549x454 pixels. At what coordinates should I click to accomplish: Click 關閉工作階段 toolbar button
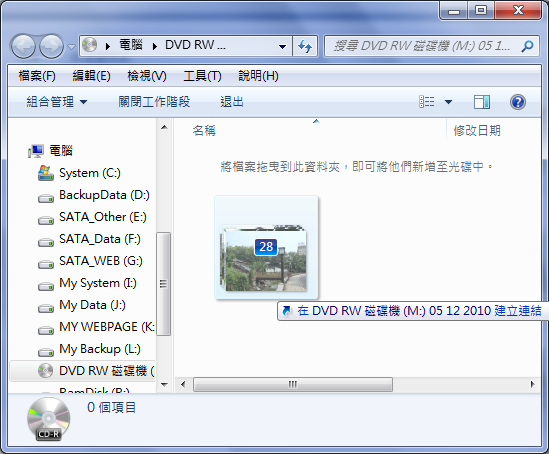tap(154, 102)
